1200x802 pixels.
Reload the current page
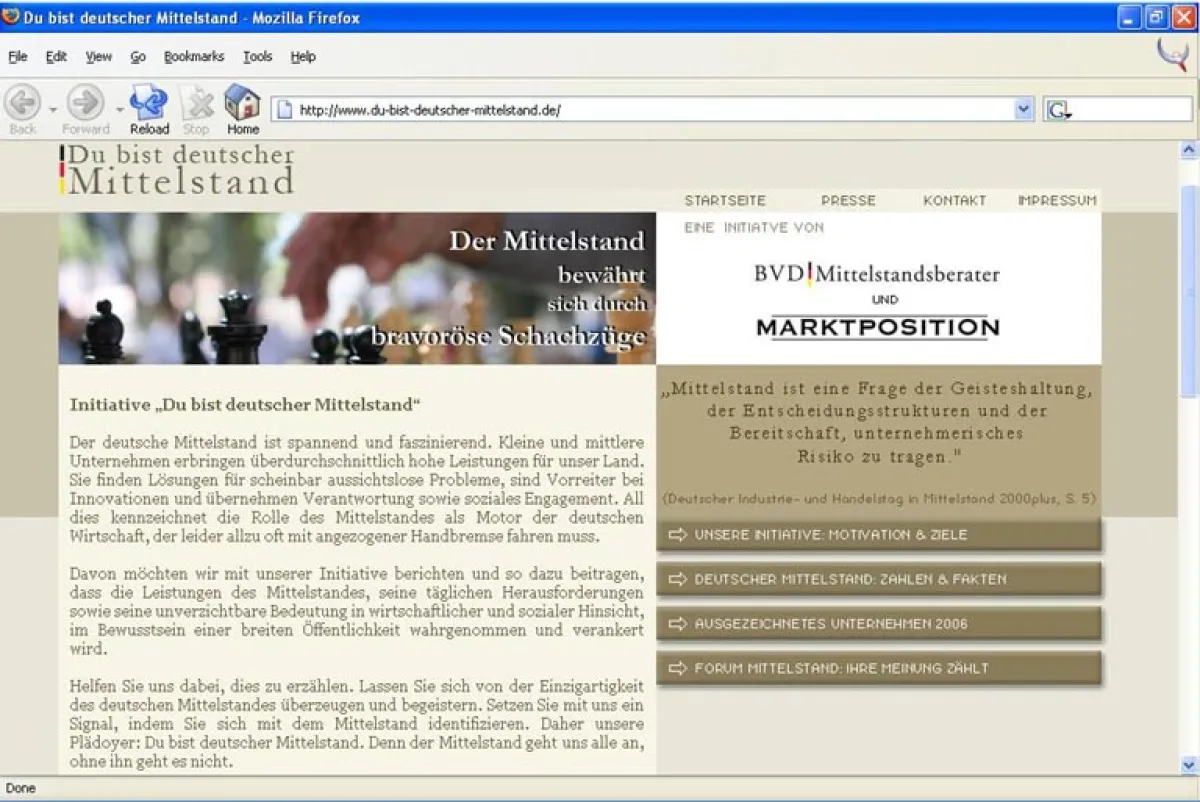(x=148, y=103)
